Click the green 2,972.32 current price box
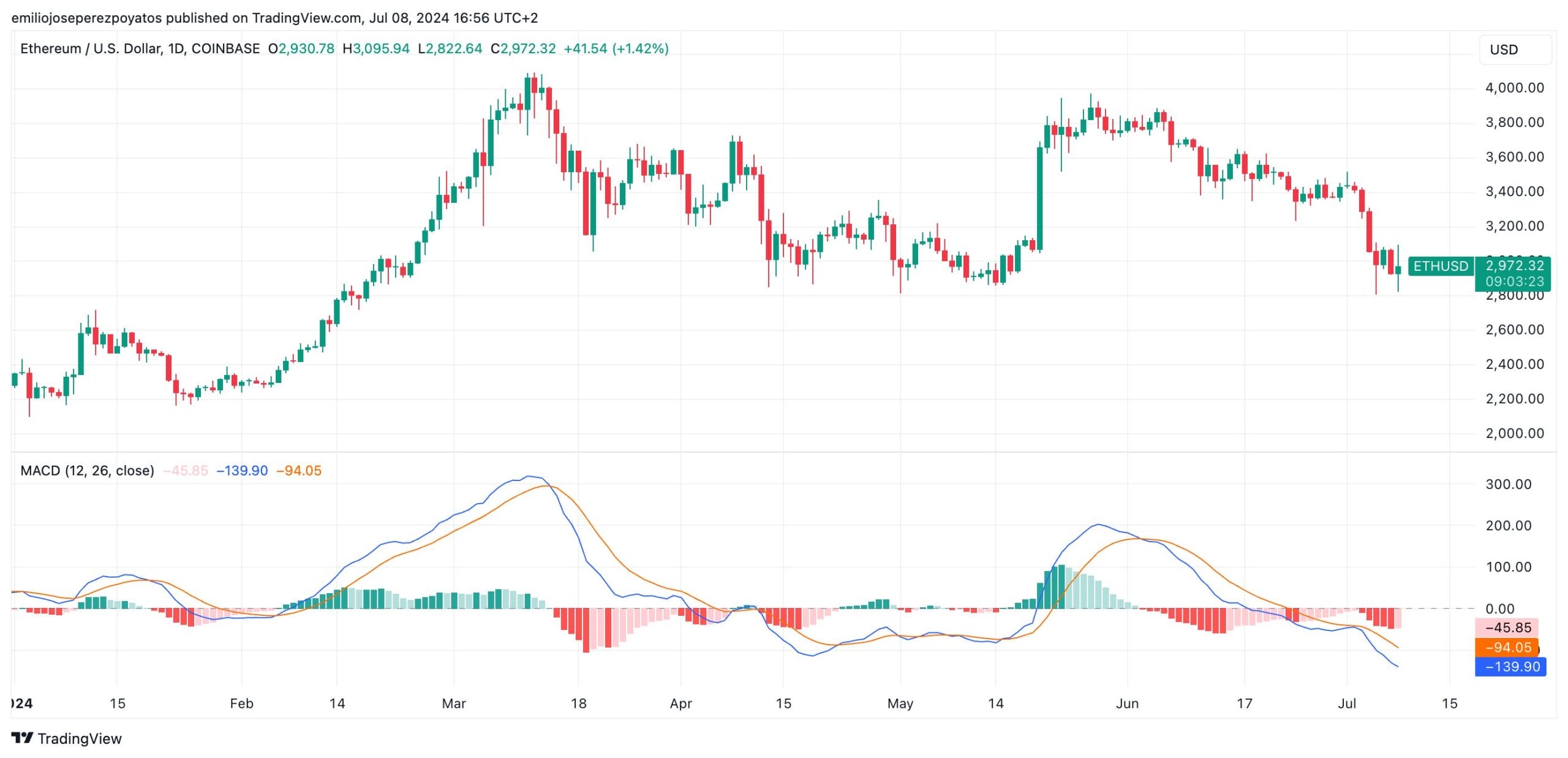The height and width of the screenshot is (758, 1568). point(1513,273)
